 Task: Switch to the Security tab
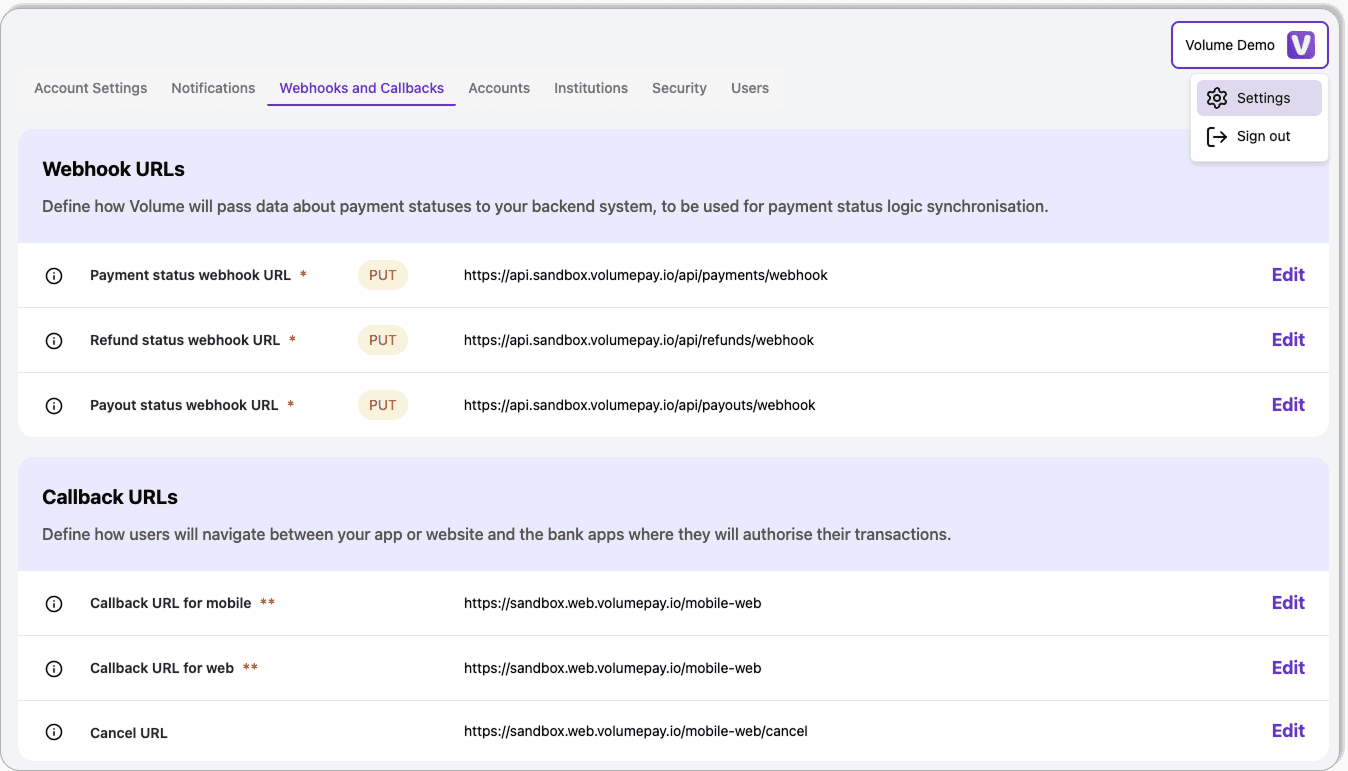click(679, 88)
